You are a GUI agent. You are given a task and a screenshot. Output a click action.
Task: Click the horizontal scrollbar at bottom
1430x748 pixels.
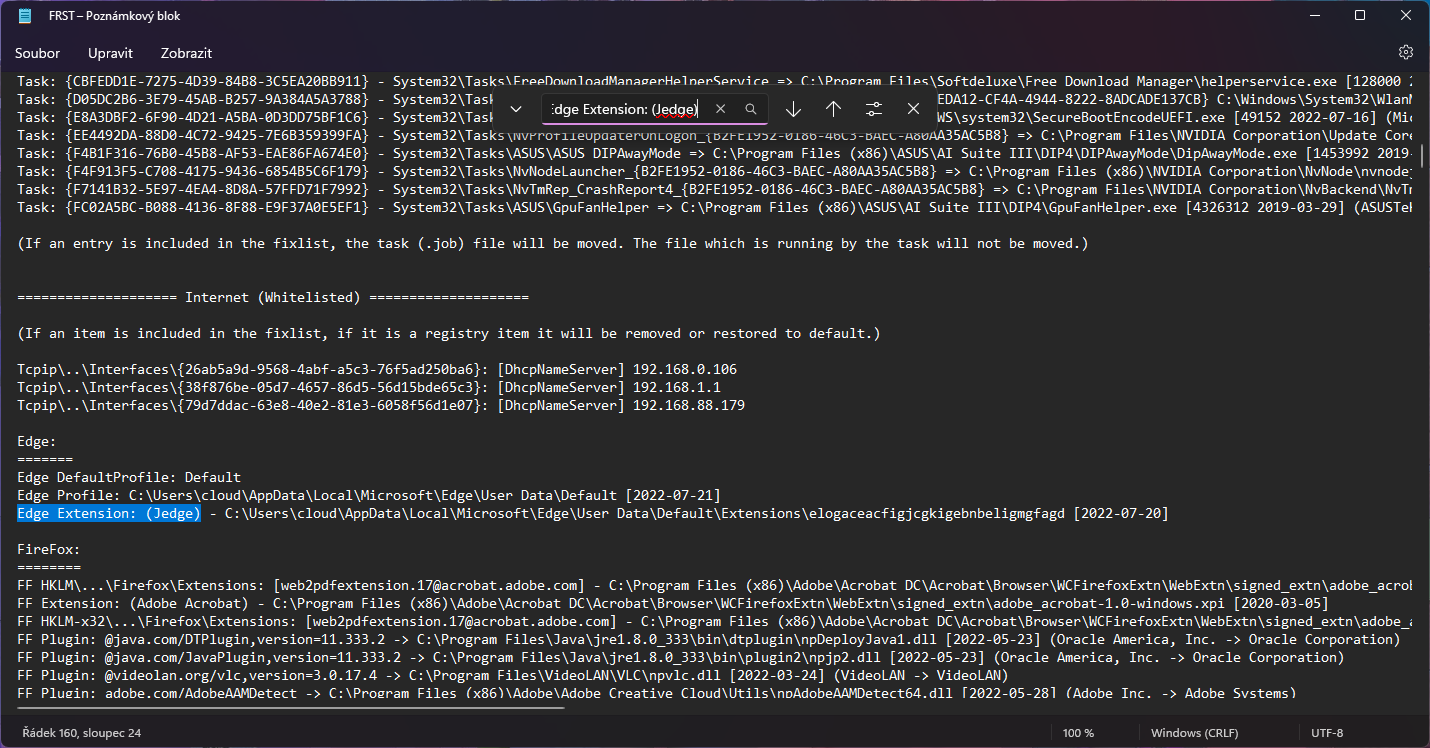coord(290,709)
